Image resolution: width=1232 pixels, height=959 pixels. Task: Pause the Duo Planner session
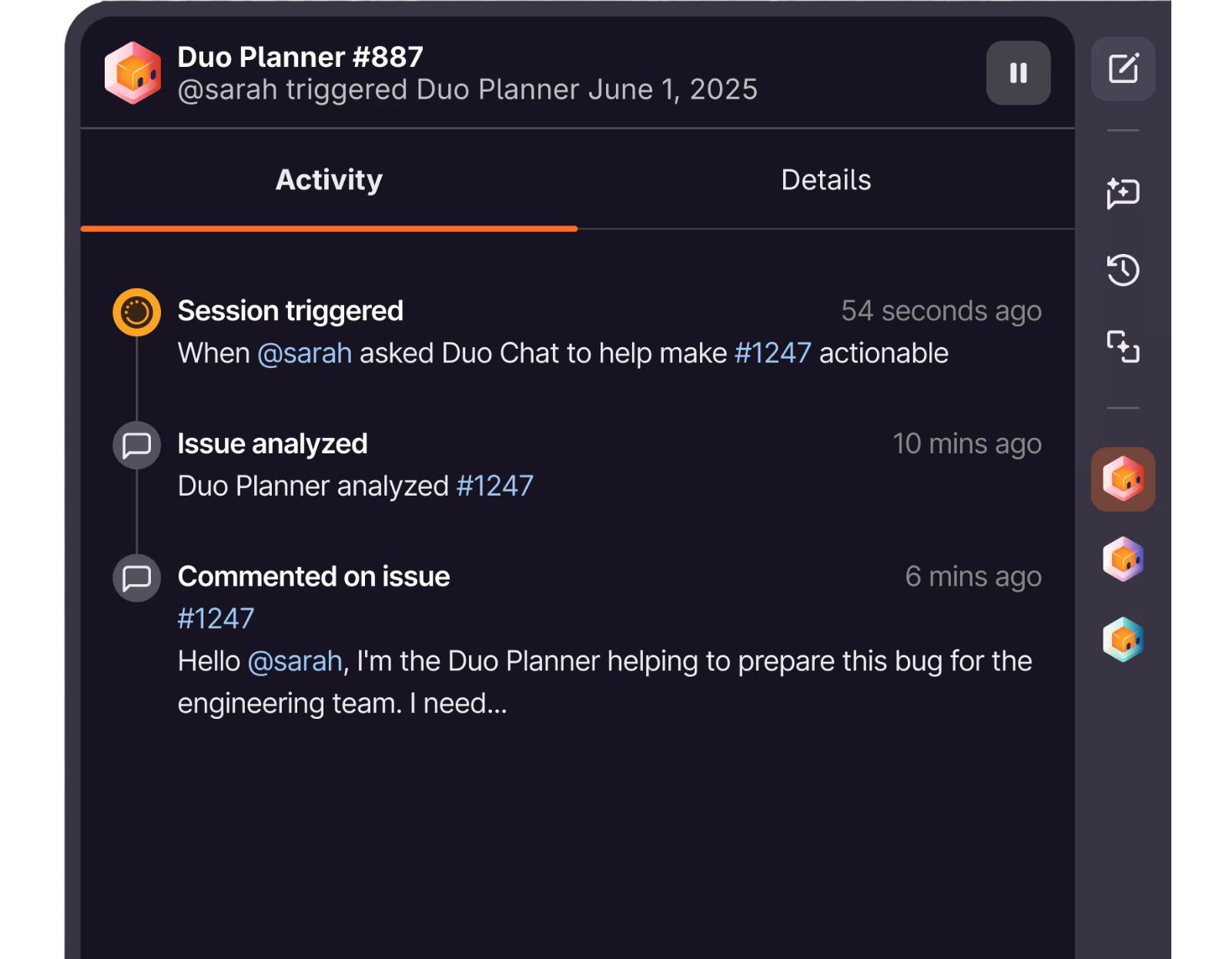click(1018, 73)
